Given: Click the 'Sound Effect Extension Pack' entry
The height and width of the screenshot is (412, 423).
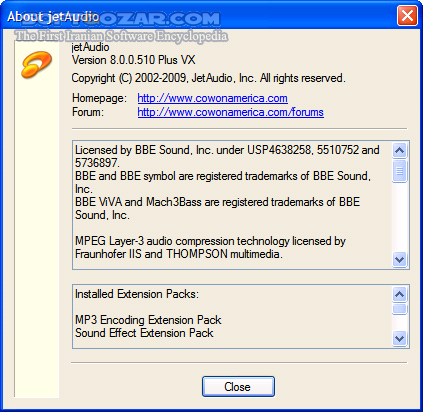Looking at the screenshot, I should click(144, 333).
